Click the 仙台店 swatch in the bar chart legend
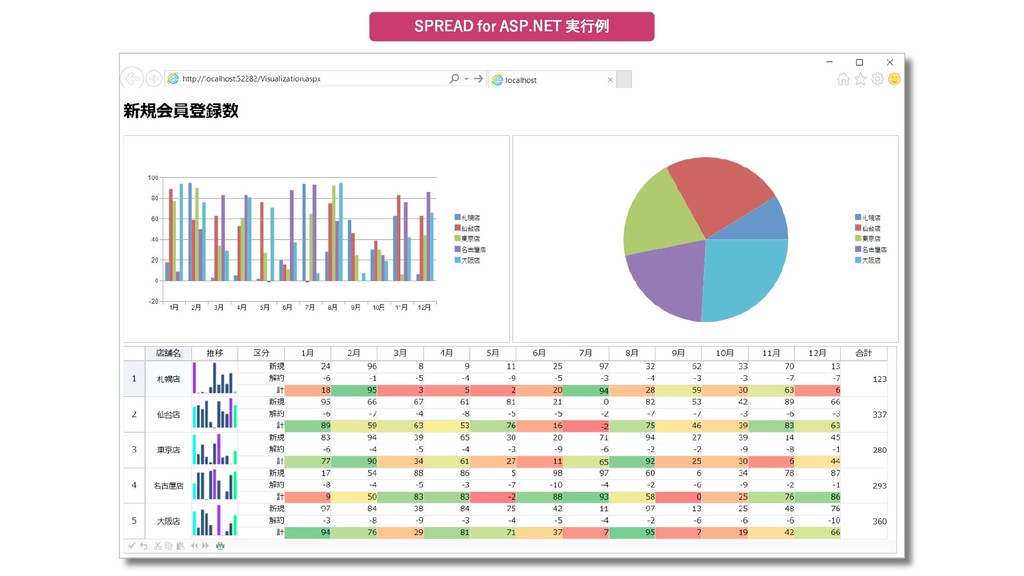This screenshot has height=576, width=1024. click(457, 228)
